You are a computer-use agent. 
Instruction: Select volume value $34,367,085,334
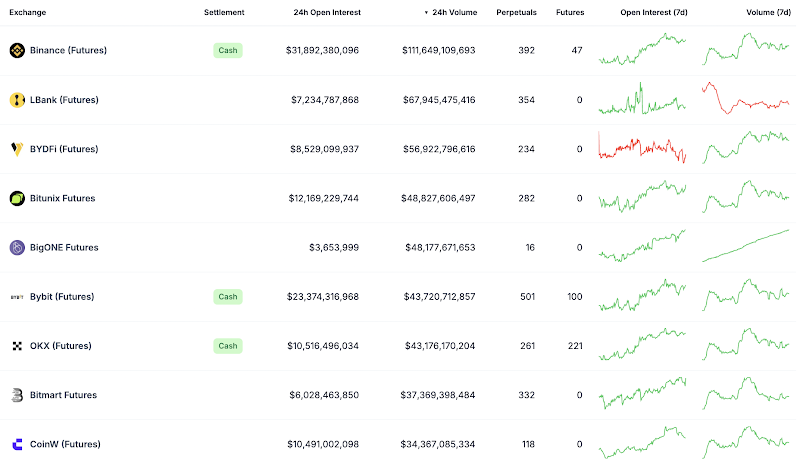438,445
